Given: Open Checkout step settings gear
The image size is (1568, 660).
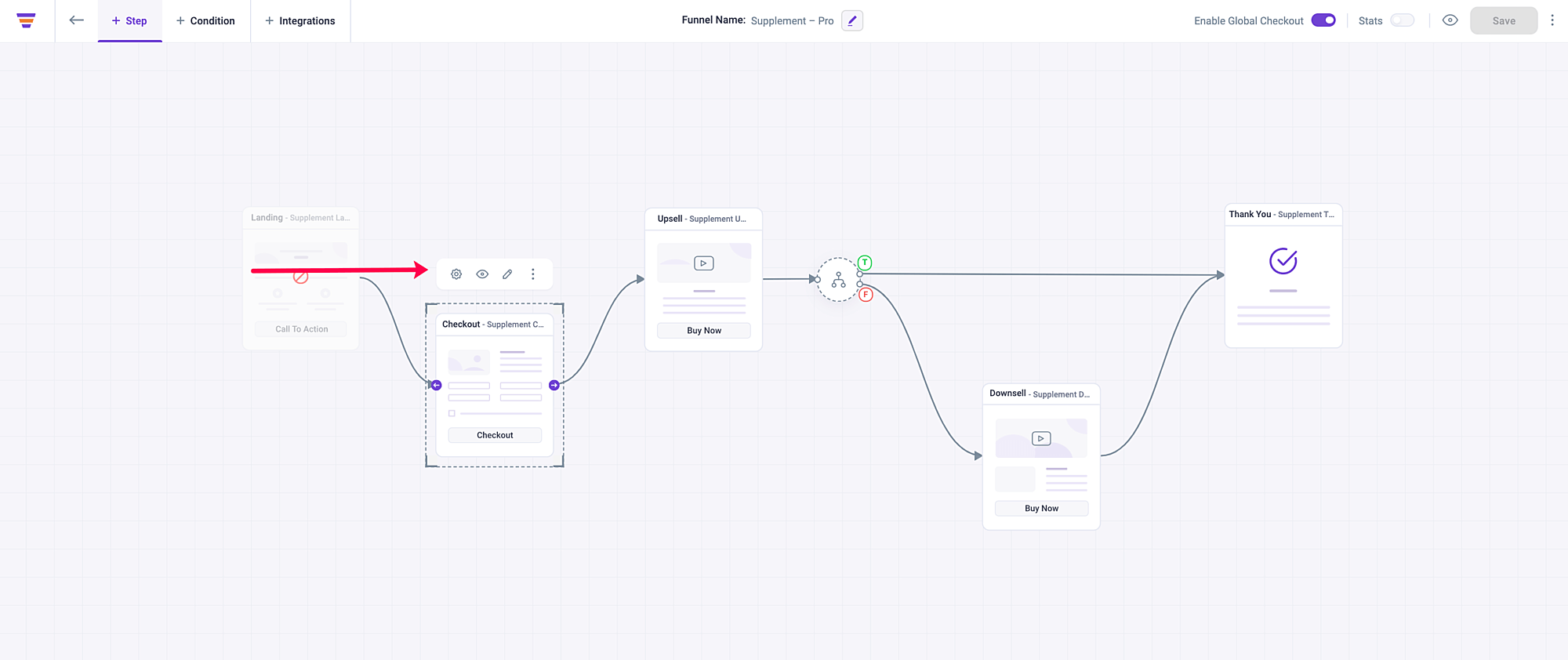Looking at the screenshot, I should pyautogui.click(x=456, y=274).
